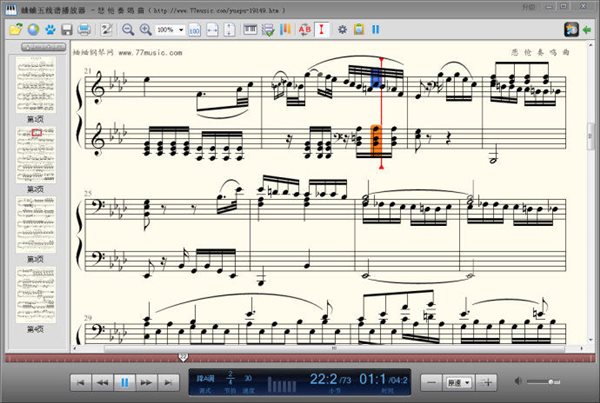Open the 原速 playback speed dropdown

click(459, 382)
